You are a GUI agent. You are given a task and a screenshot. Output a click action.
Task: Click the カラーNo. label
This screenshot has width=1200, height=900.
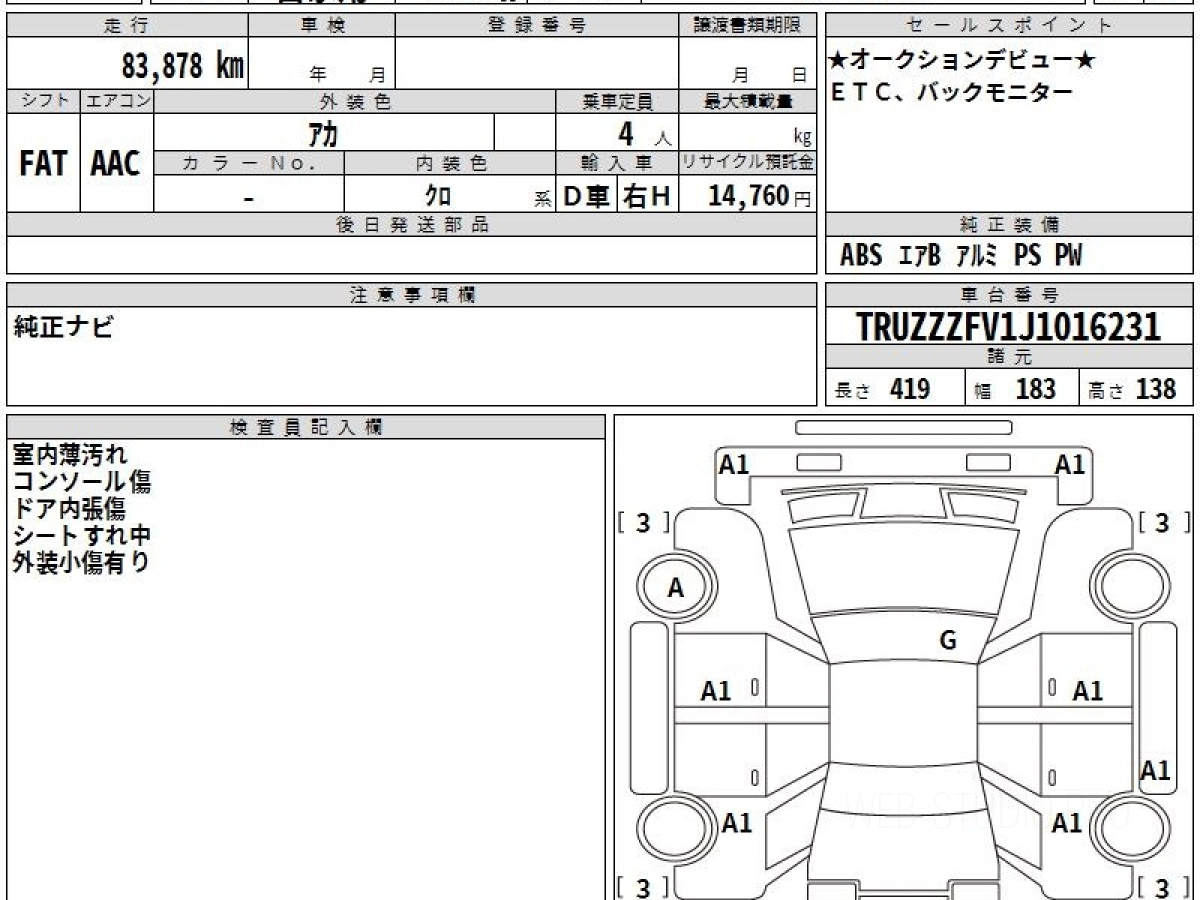tap(249, 162)
